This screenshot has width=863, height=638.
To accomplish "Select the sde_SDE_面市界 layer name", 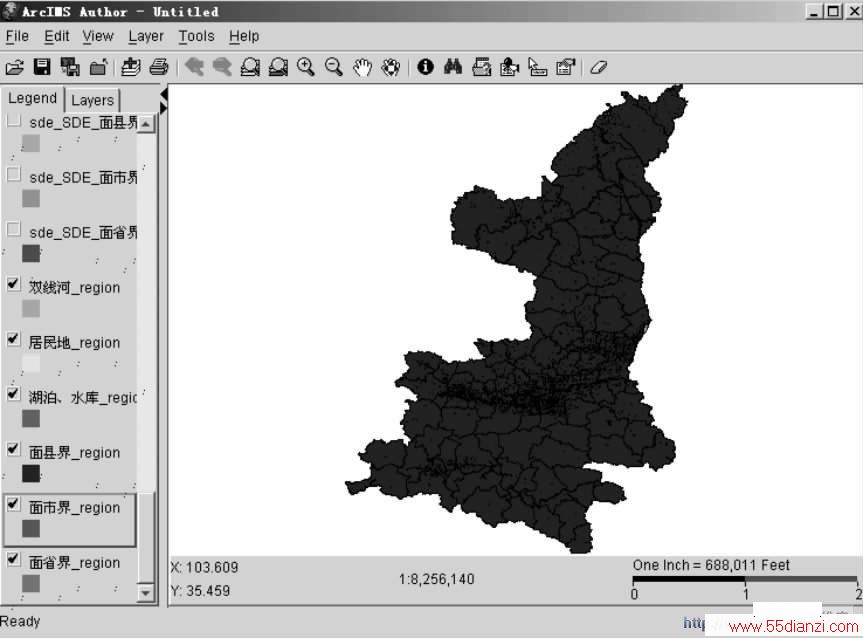I will pos(83,177).
